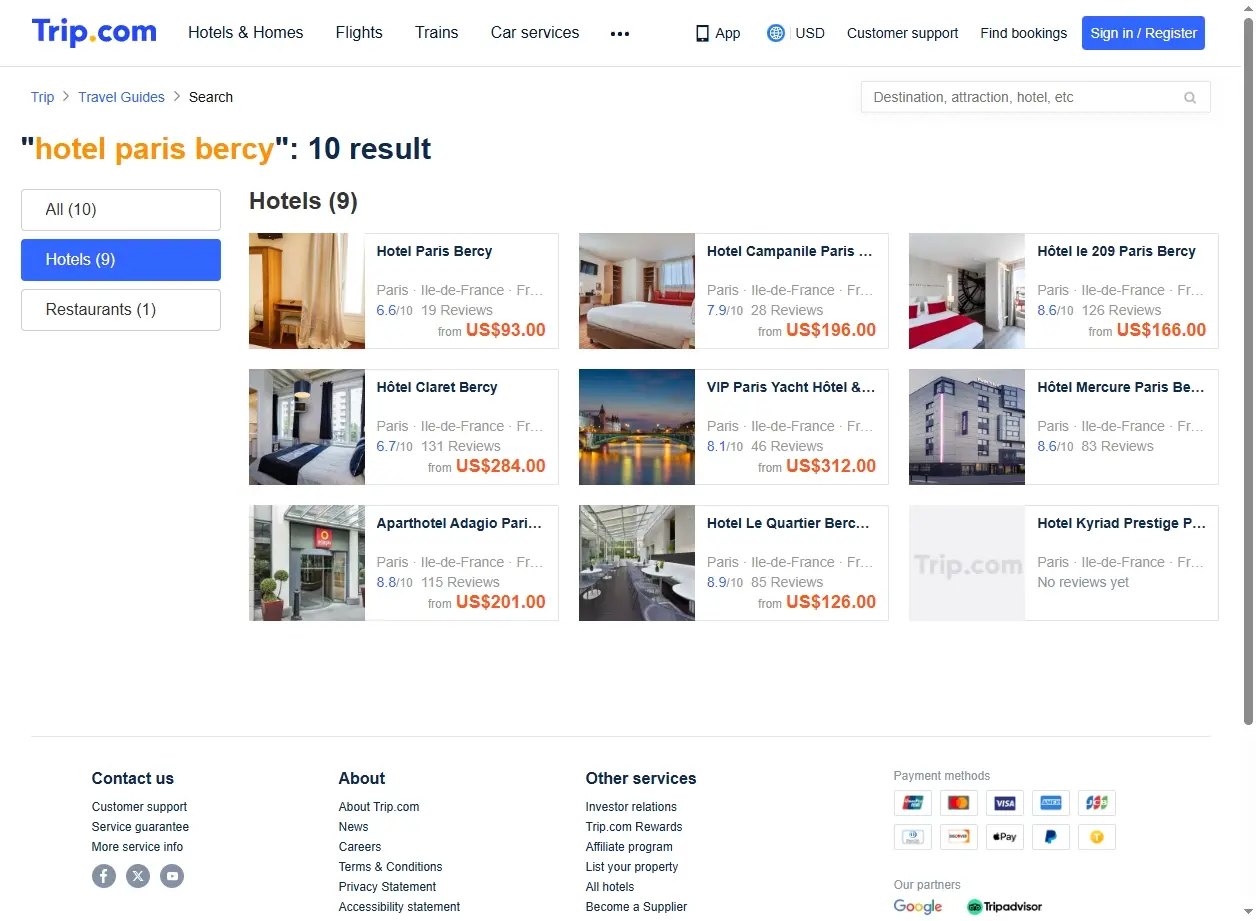Open Privacy Statement footer link

(x=387, y=887)
